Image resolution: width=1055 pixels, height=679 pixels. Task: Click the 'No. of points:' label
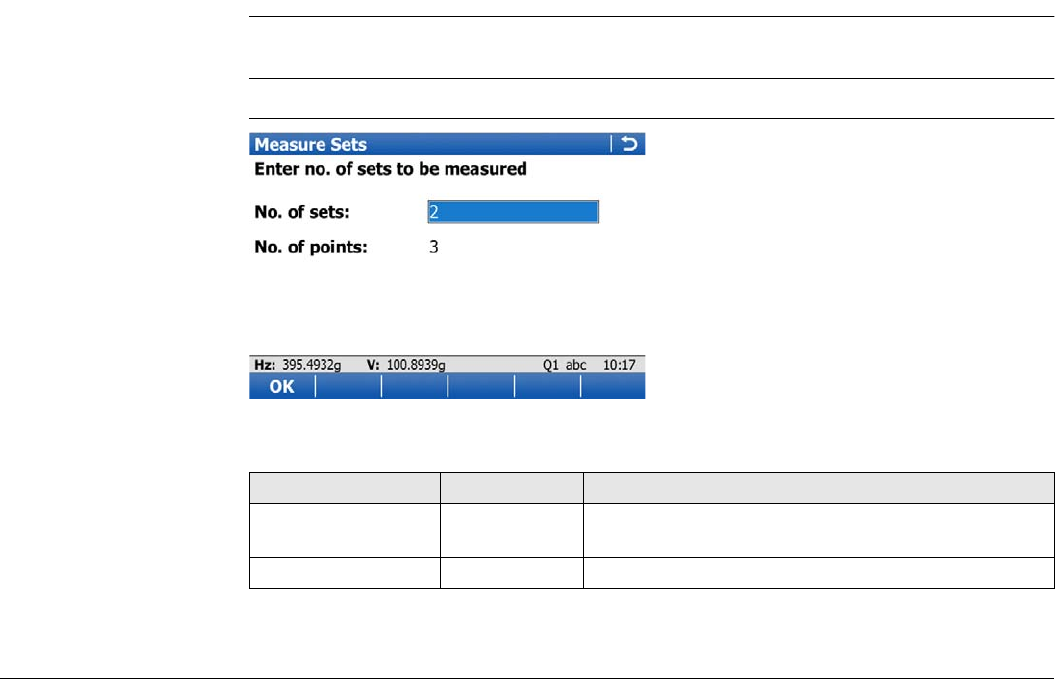311,247
